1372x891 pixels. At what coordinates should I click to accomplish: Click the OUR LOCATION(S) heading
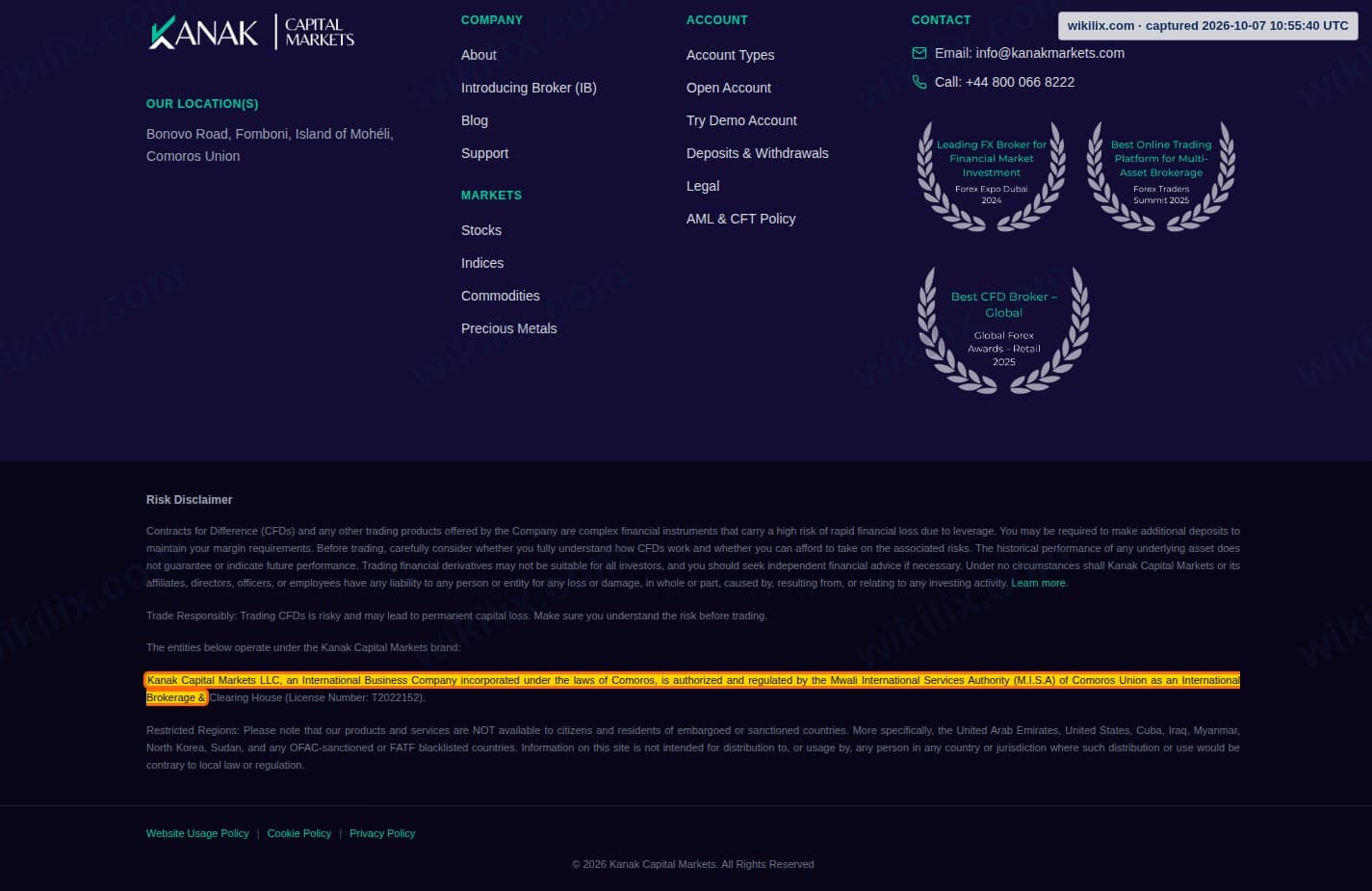point(202,104)
